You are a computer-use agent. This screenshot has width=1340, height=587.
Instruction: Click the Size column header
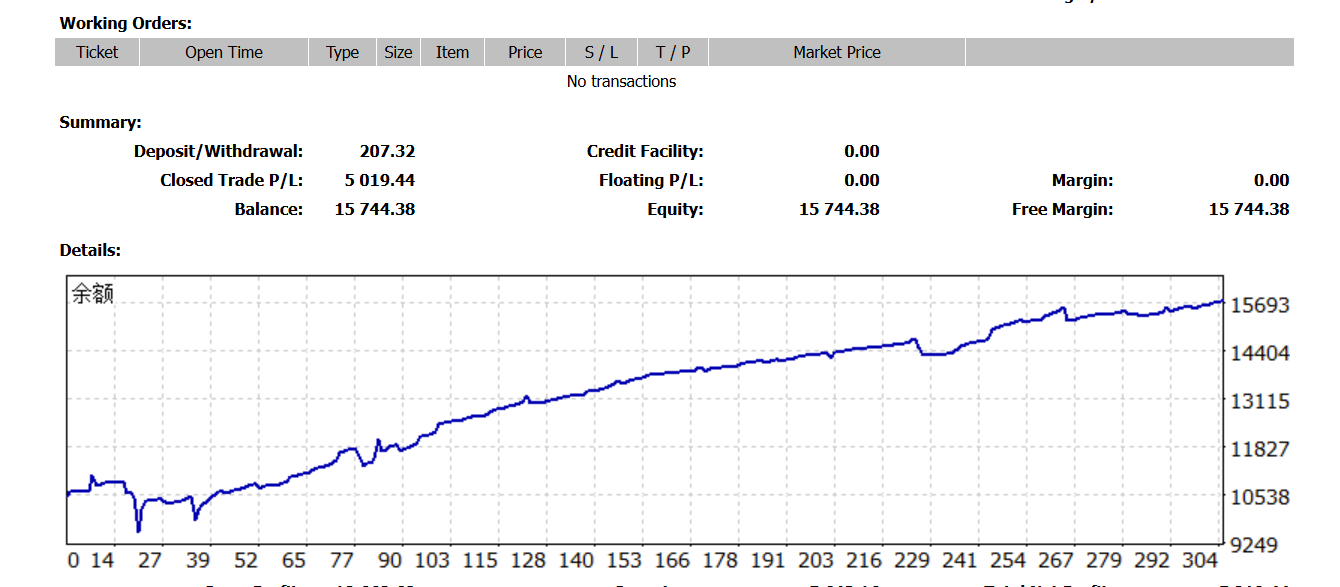click(x=398, y=53)
